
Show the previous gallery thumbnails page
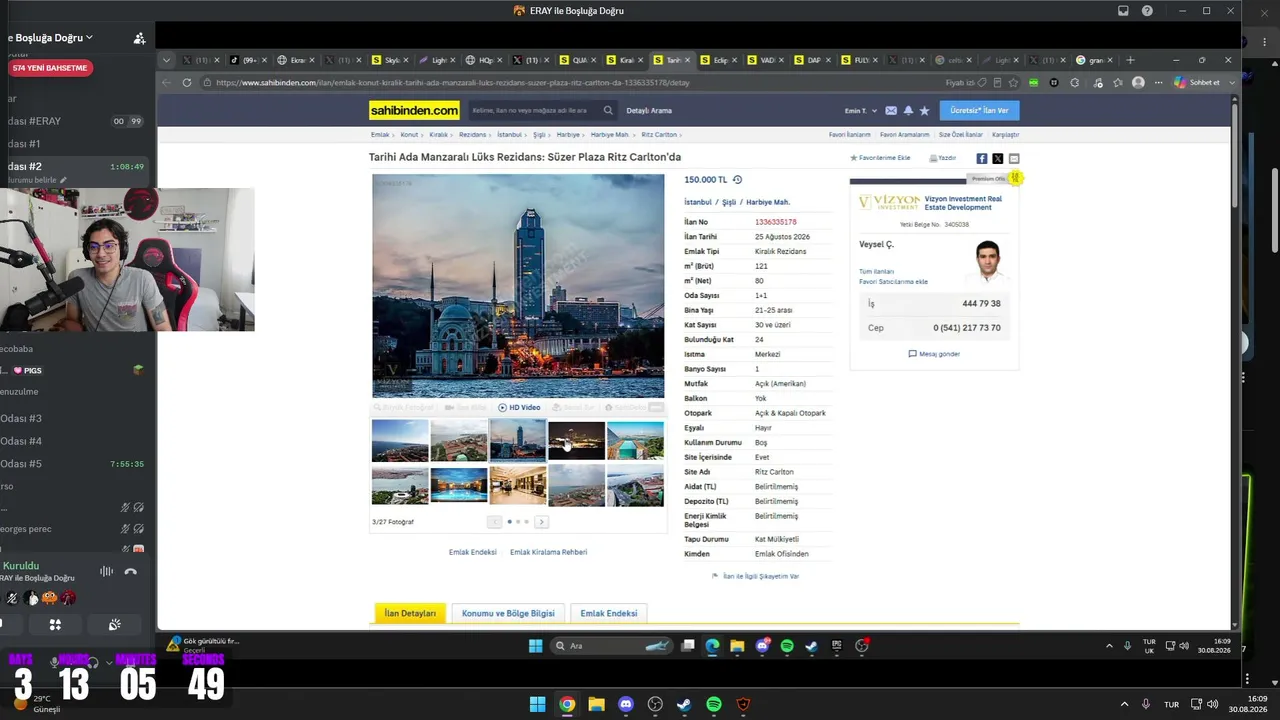[x=495, y=522]
